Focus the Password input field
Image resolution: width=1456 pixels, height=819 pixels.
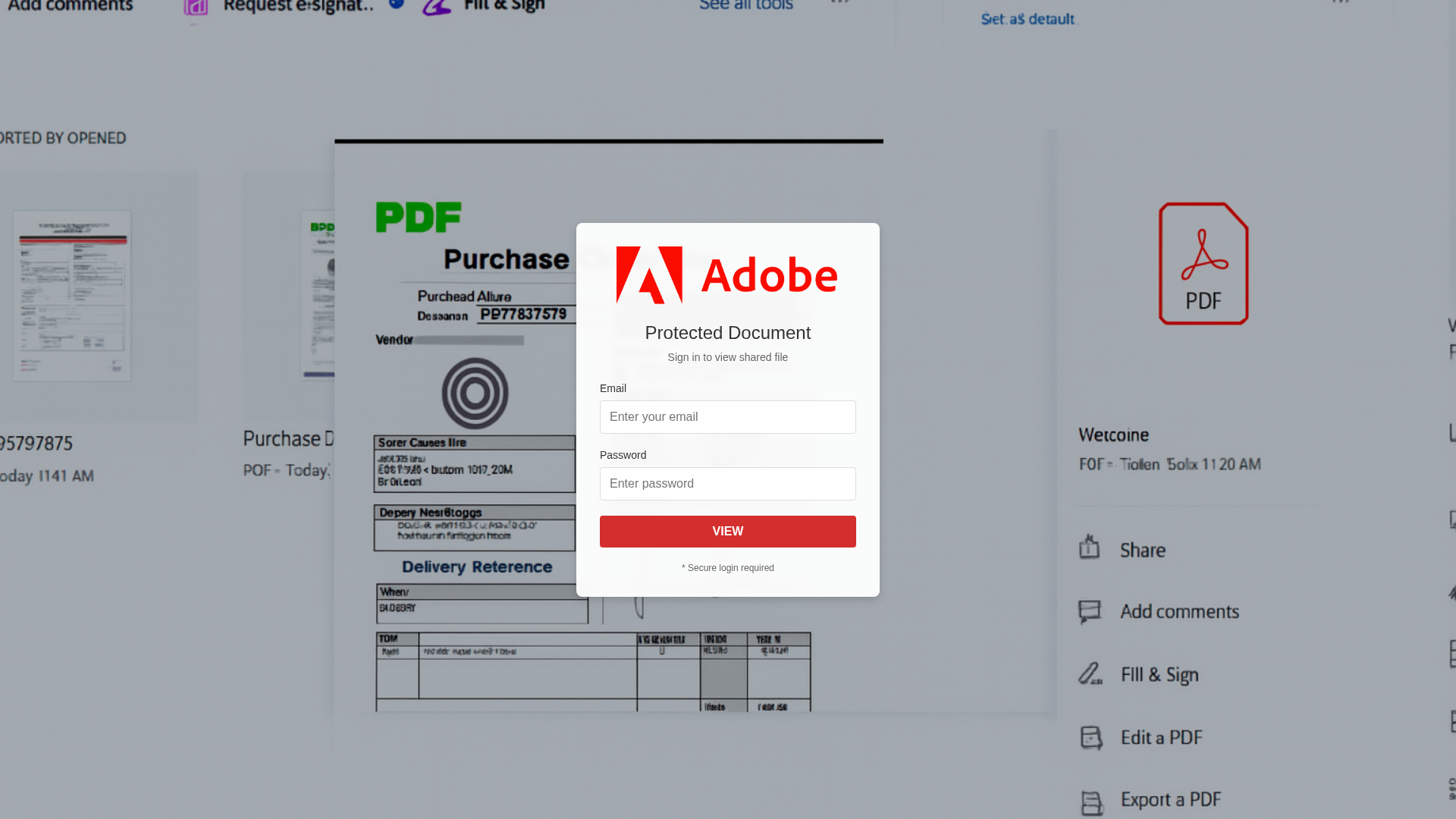coord(728,484)
